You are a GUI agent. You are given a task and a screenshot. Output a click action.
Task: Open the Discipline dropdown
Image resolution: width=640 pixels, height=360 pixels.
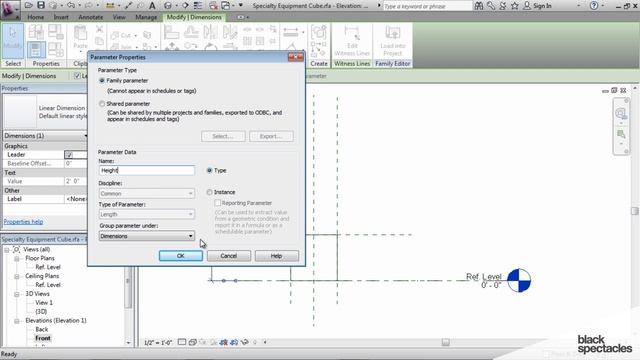[147, 193]
